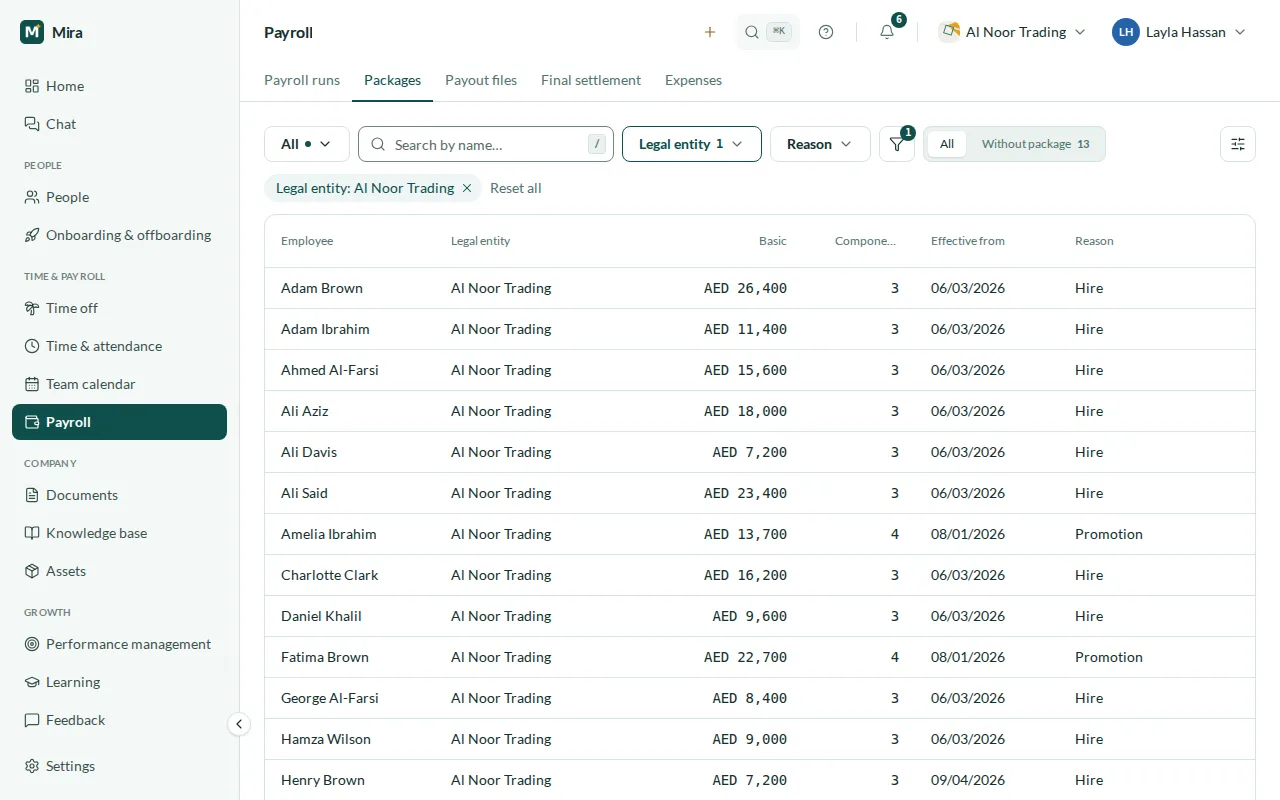Remove the Legal entity: Al Noor Trading chip

(x=467, y=188)
